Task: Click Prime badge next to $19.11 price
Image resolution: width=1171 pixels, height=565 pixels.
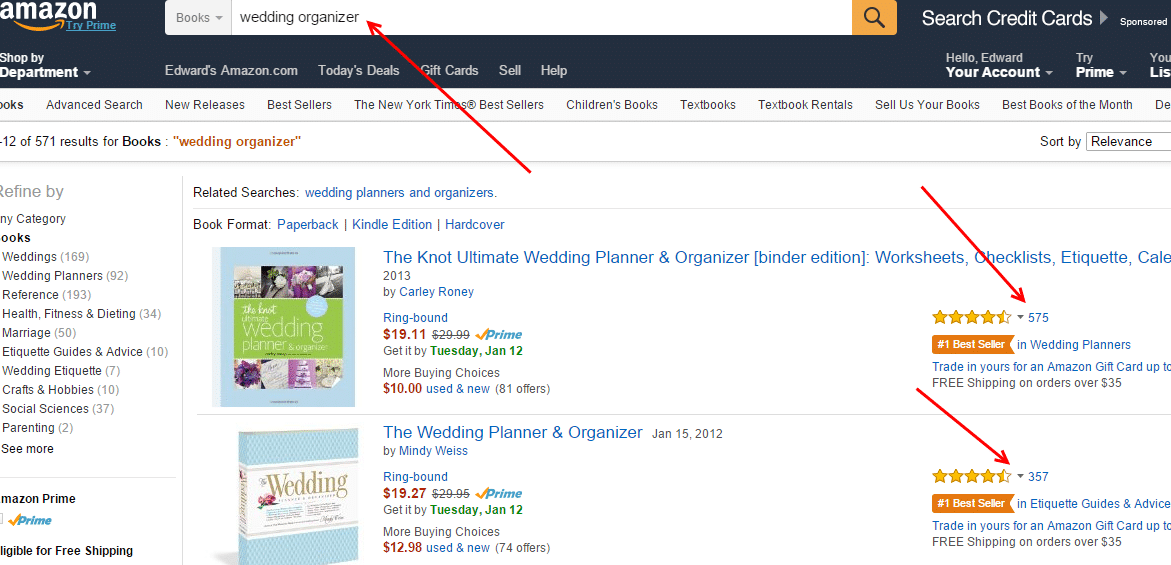Action: [498, 334]
